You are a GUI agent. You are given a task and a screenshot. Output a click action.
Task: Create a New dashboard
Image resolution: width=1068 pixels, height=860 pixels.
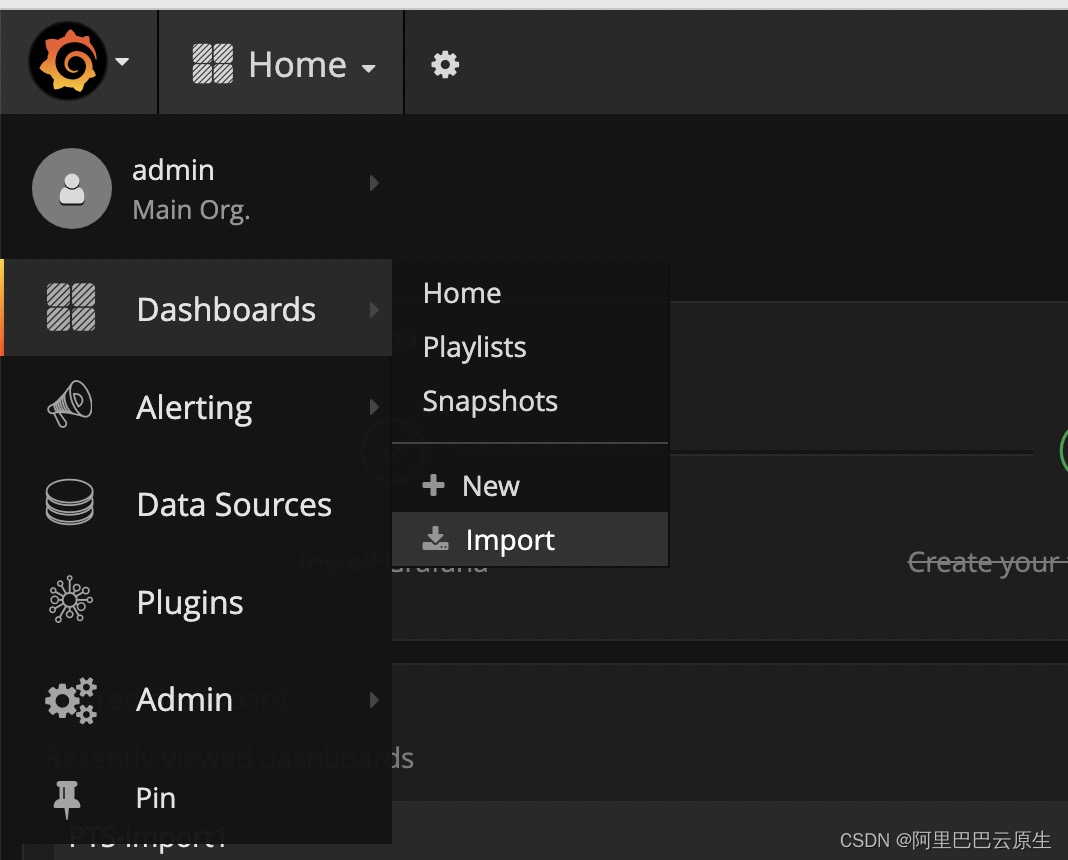click(x=530, y=485)
